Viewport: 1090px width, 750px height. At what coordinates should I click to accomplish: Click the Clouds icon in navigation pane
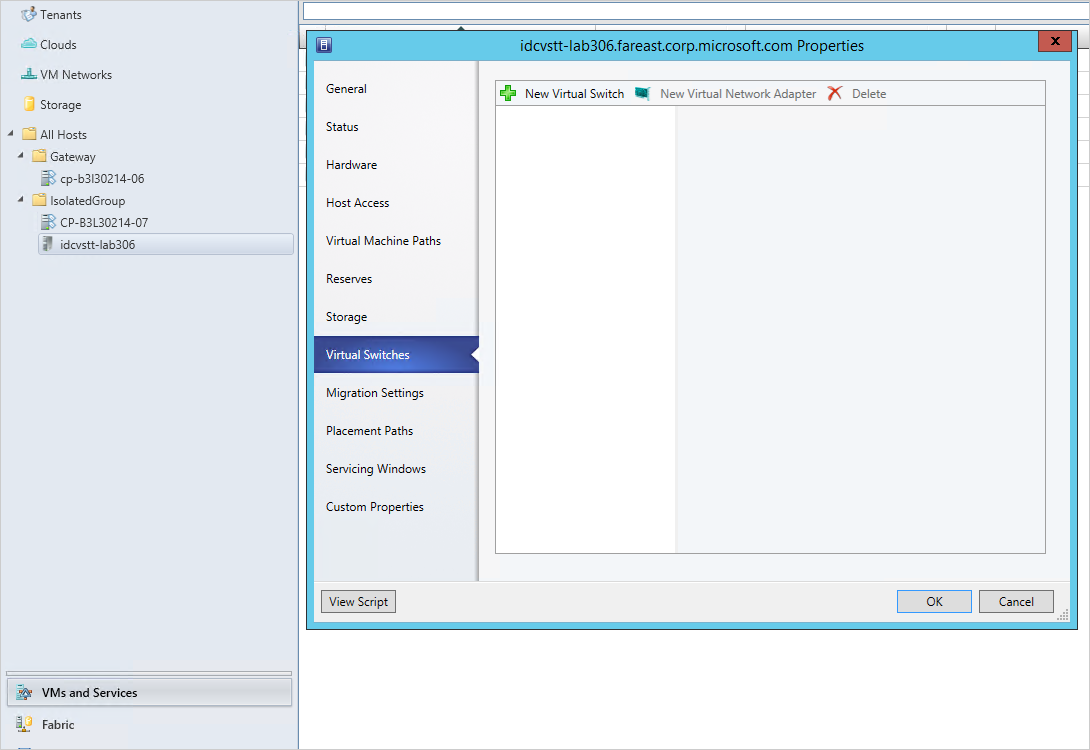[29, 44]
